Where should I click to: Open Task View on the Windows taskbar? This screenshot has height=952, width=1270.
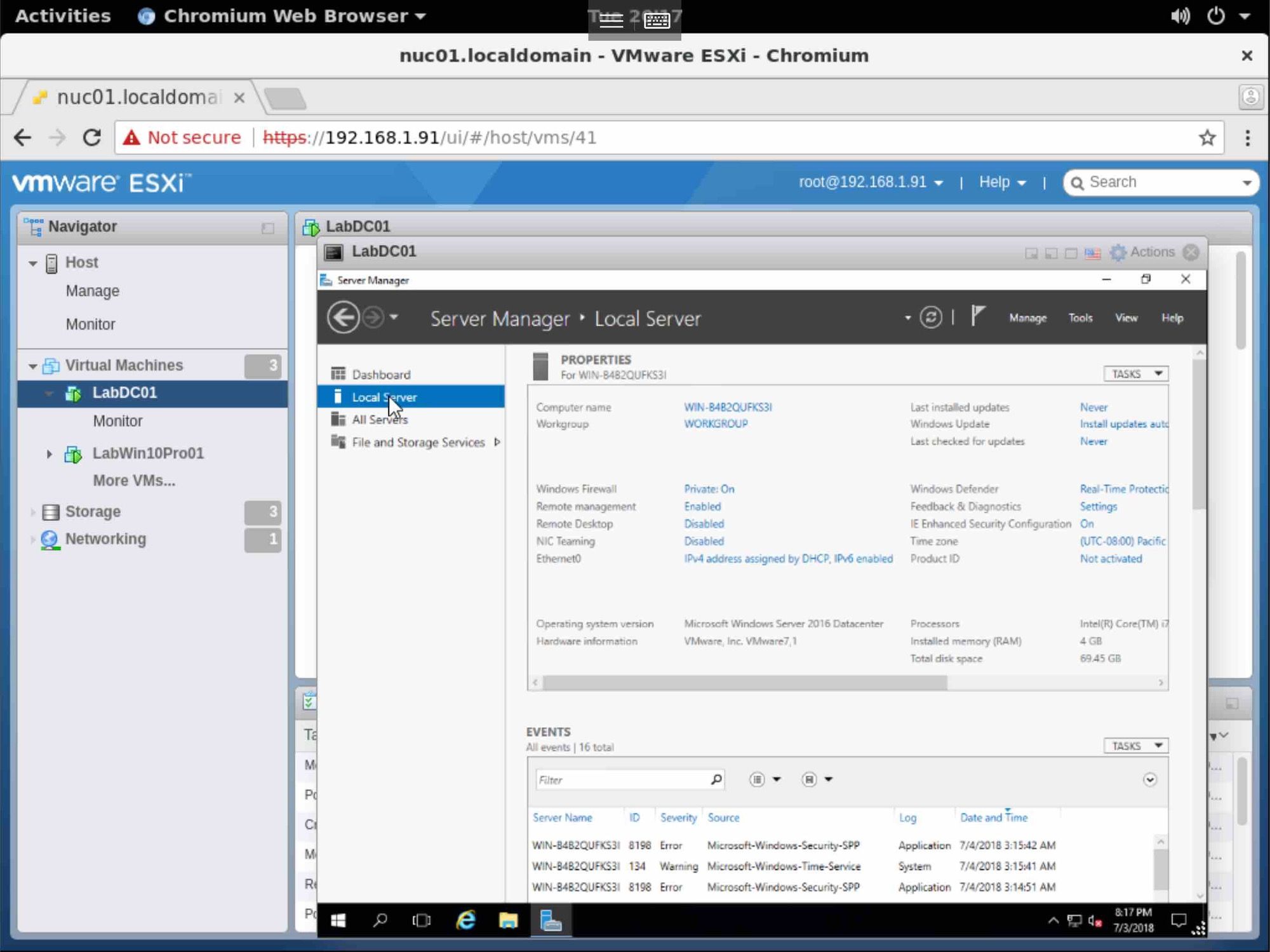tap(422, 920)
